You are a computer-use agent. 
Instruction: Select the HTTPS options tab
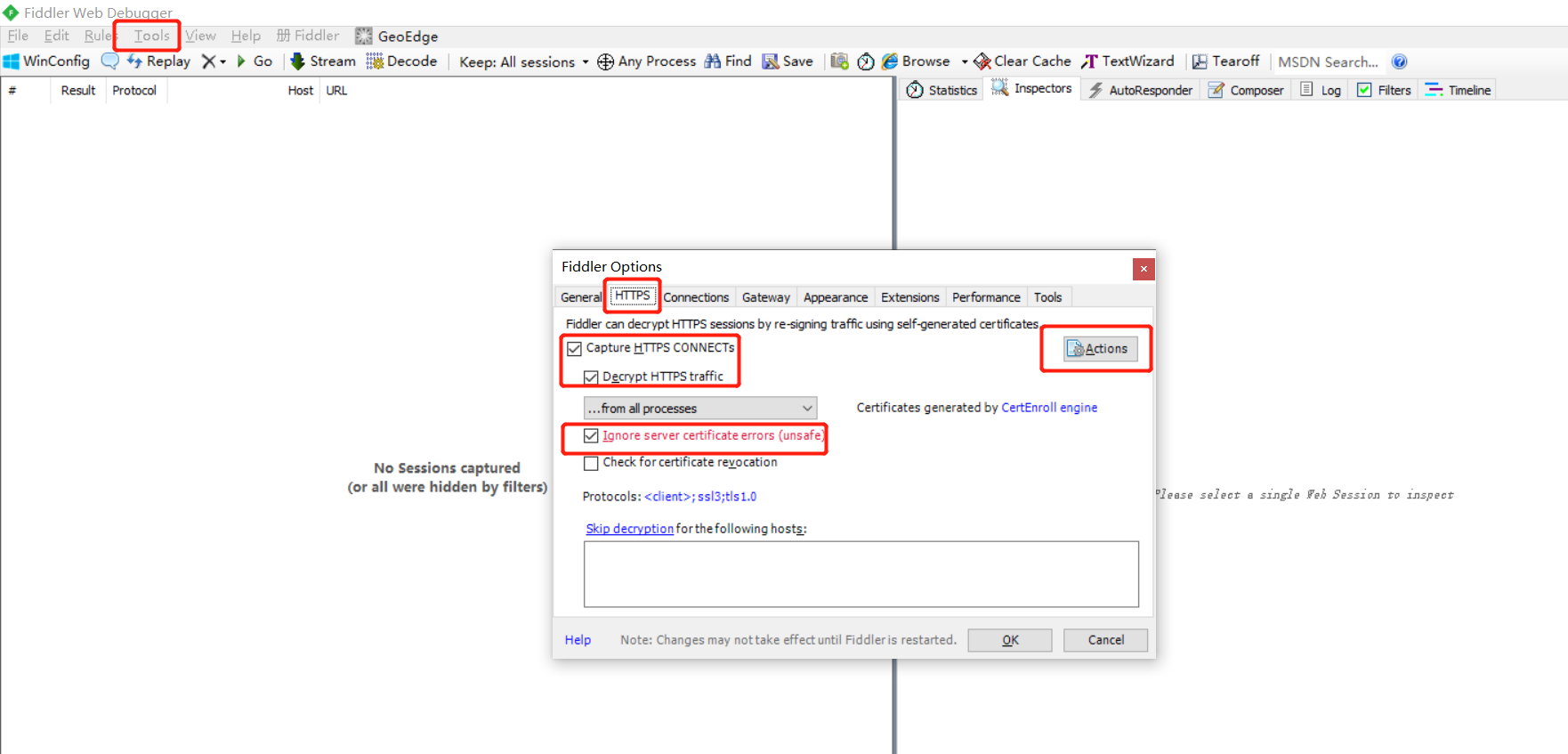(633, 296)
